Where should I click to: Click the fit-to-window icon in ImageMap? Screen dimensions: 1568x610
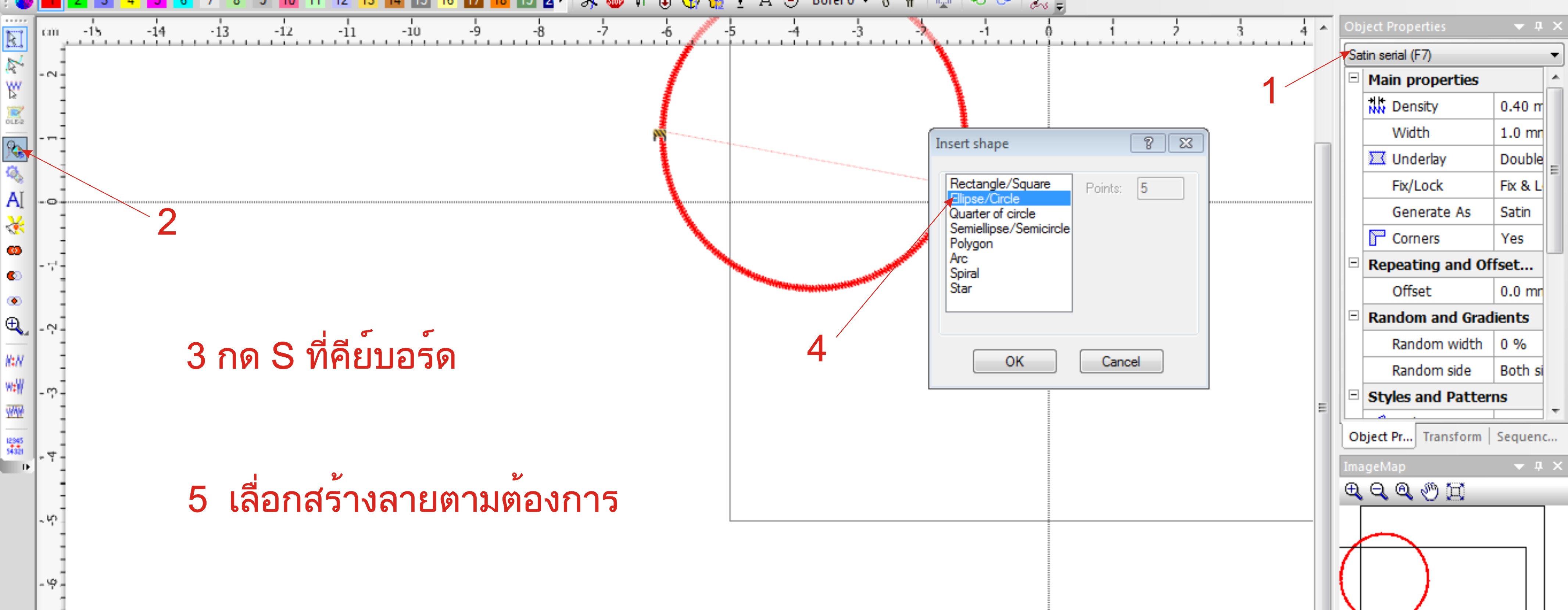[1455, 491]
